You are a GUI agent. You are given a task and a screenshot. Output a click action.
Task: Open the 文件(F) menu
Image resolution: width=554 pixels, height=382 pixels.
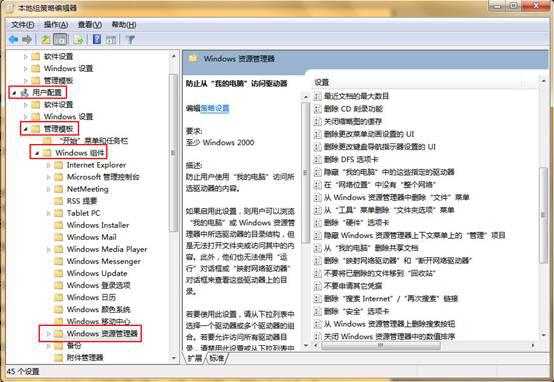(x=23, y=25)
